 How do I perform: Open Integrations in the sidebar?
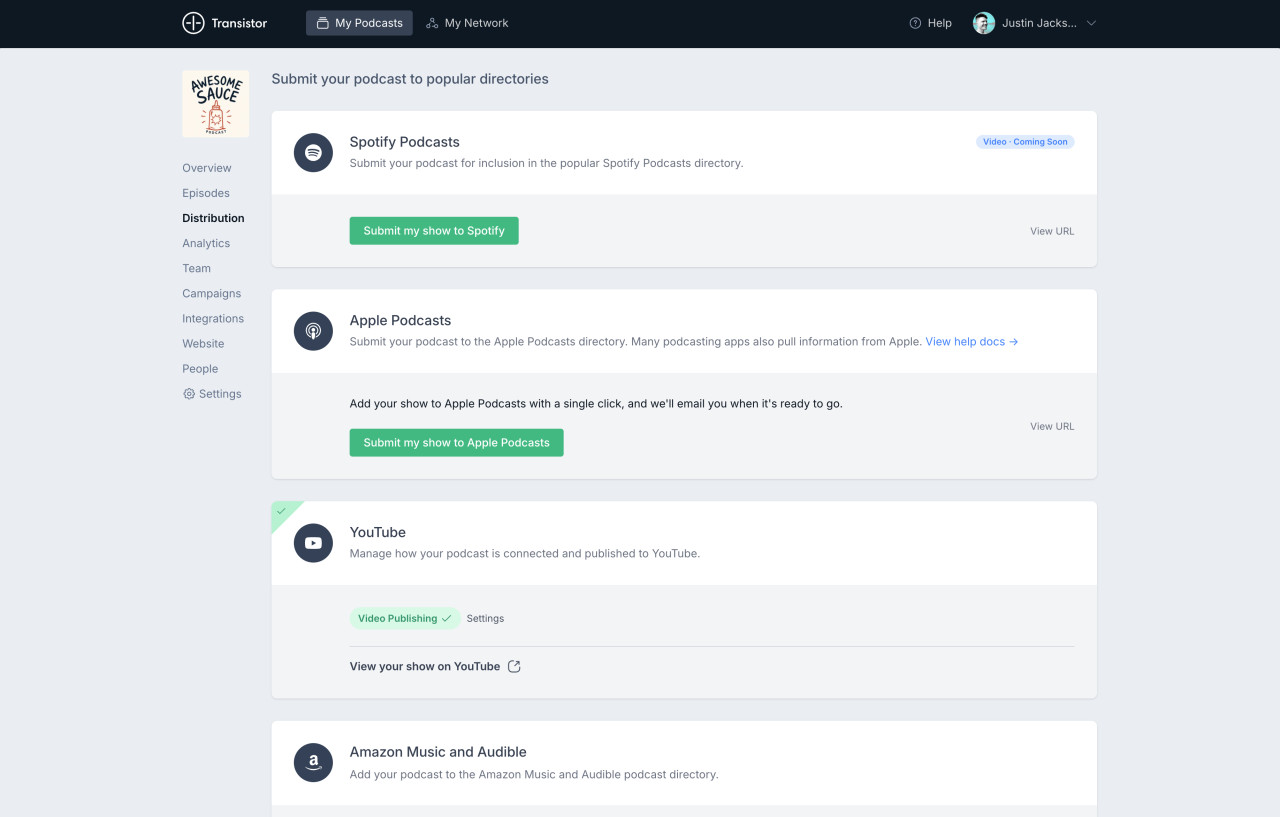pyautogui.click(x=213, y=318)
